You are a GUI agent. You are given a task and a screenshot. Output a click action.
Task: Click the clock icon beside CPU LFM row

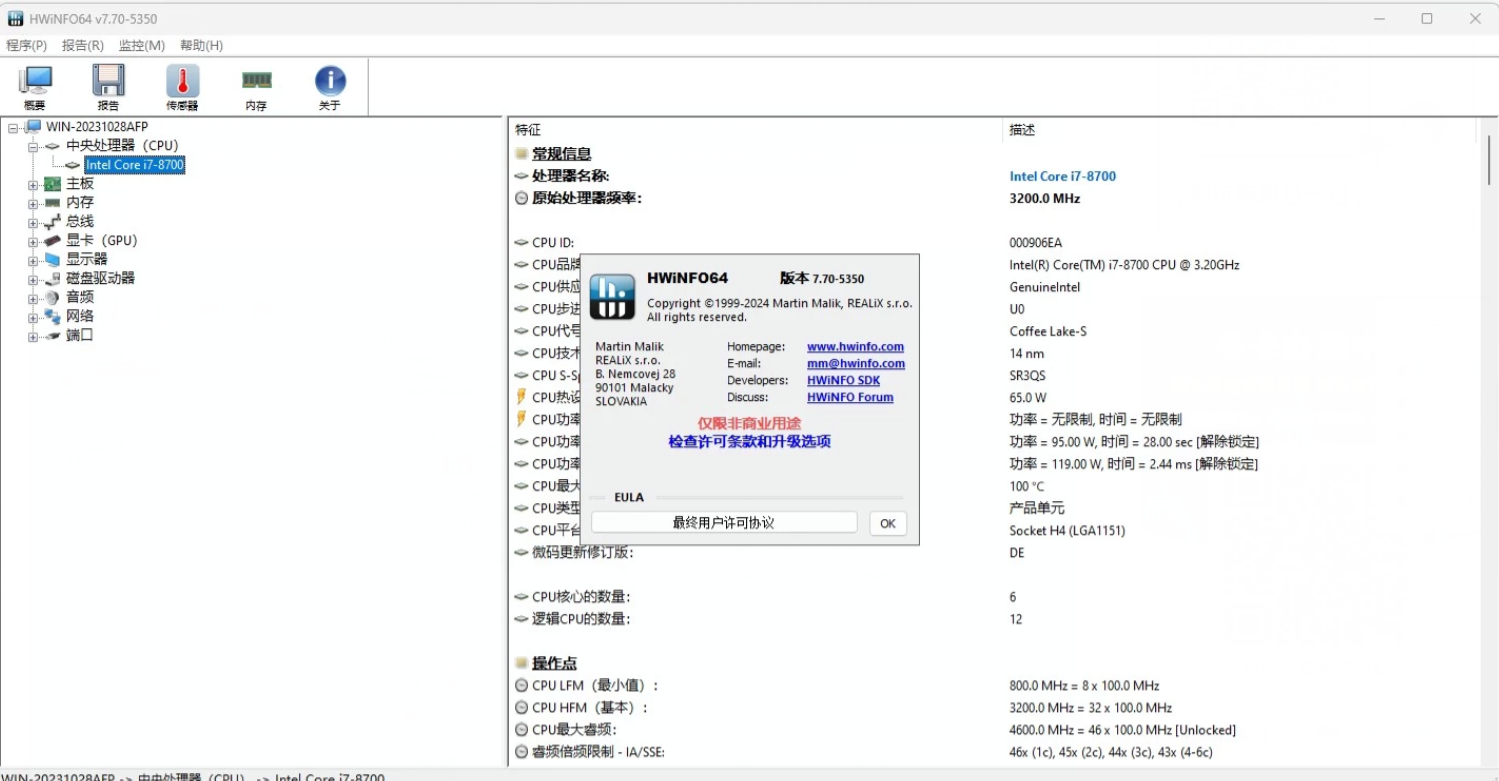pyautogui.click(x=521, y=686)
